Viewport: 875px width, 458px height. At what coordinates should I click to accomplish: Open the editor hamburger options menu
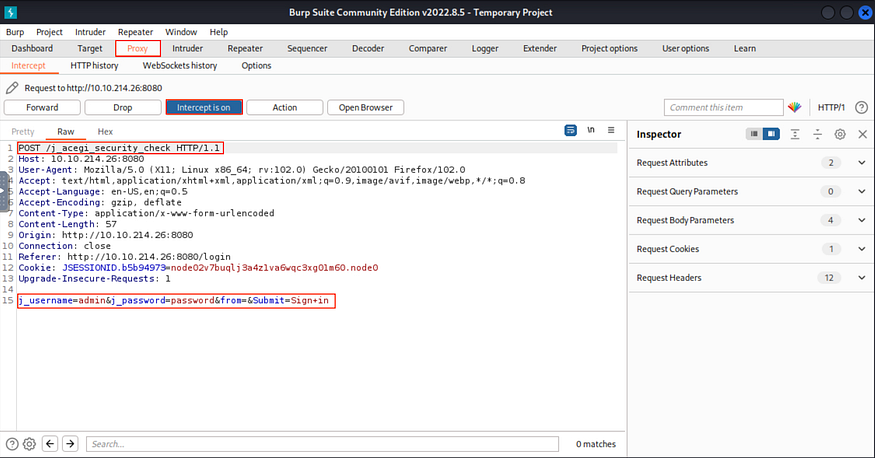(x=611, y=130)
